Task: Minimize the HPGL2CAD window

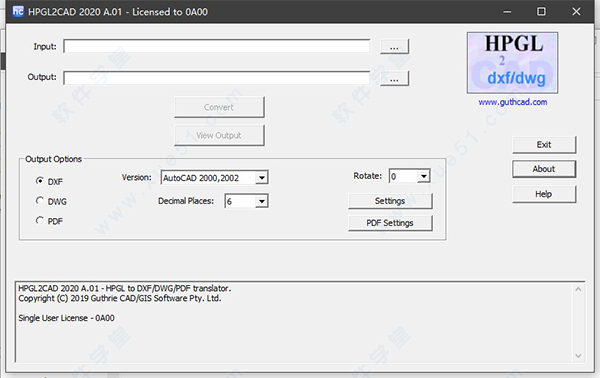Action: 507,11
